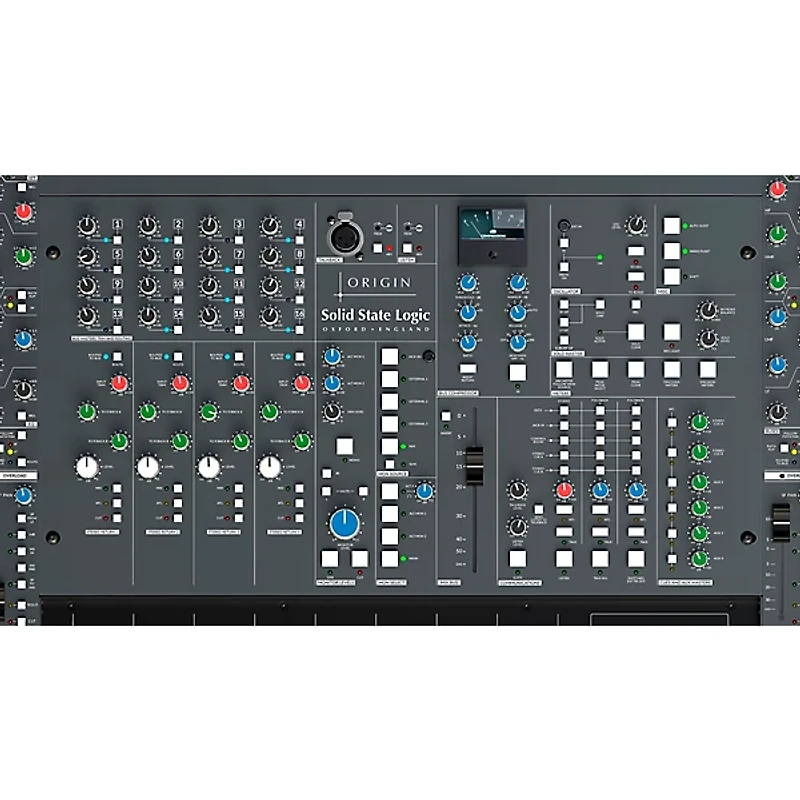800x800 pixels.
Task: Click the Listen Level knob
Action: click(517, 527)
